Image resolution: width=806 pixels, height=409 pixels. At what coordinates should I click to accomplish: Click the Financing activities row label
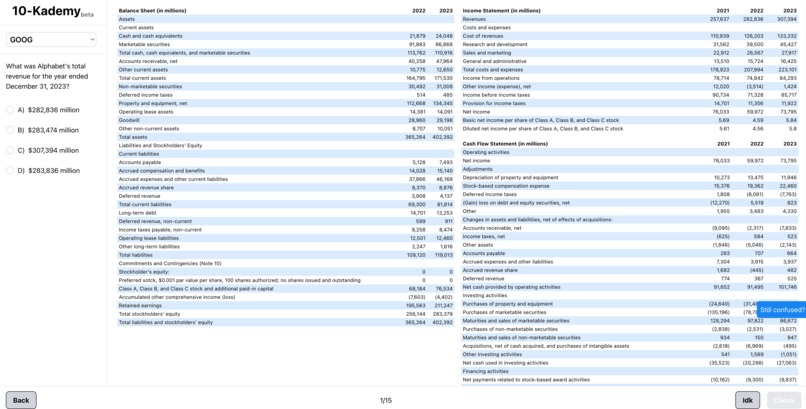(485, 371)
